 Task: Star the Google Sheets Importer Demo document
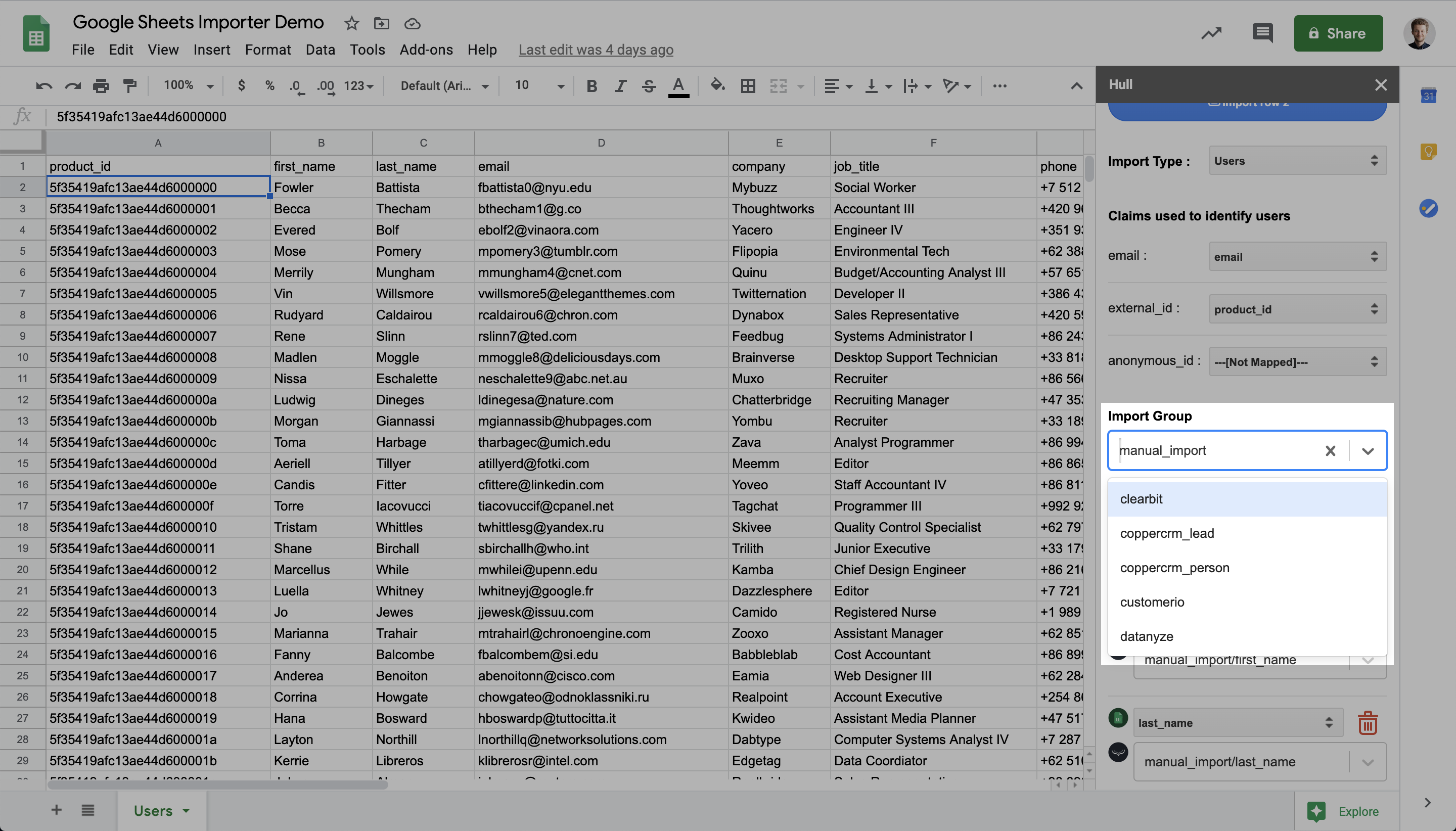coord(351,23)
